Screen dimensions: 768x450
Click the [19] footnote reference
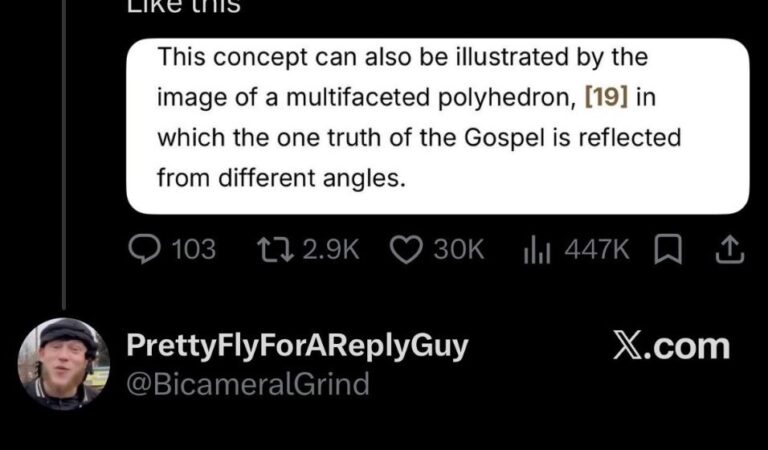606,96
